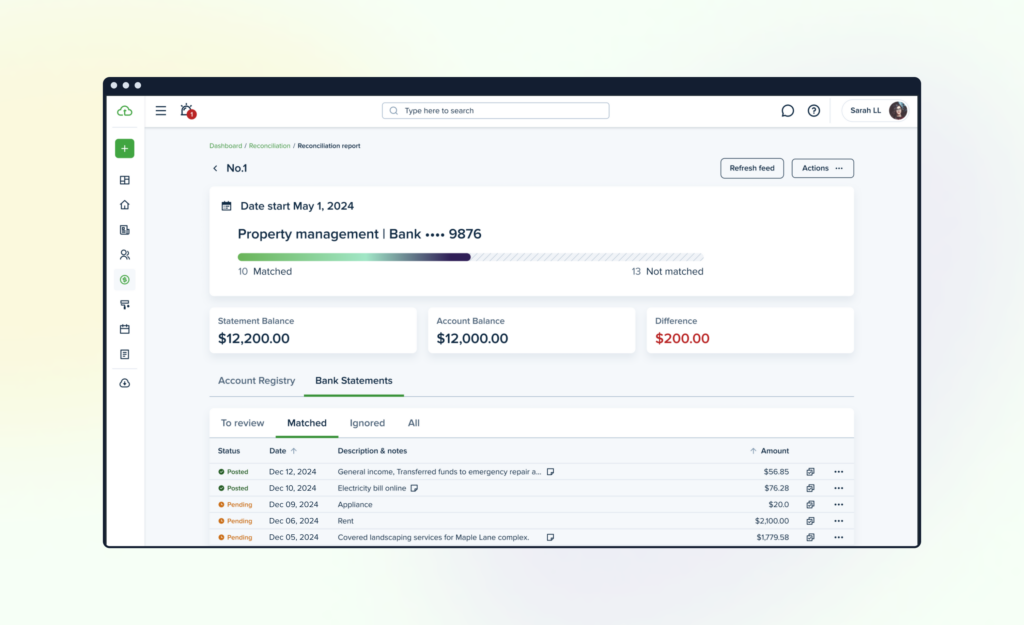Click the Sarah LL user name
The height and width of the screenshot is (625, 1024).
click(x=865, y=110)
